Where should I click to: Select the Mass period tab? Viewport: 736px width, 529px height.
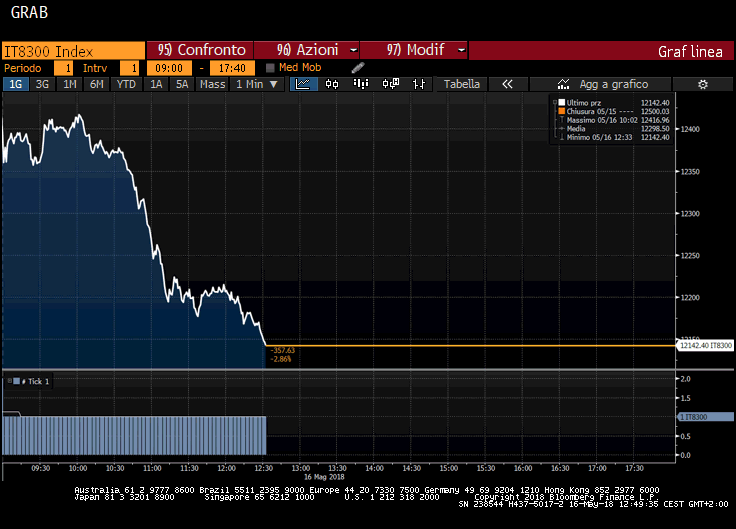pos(213,84)
